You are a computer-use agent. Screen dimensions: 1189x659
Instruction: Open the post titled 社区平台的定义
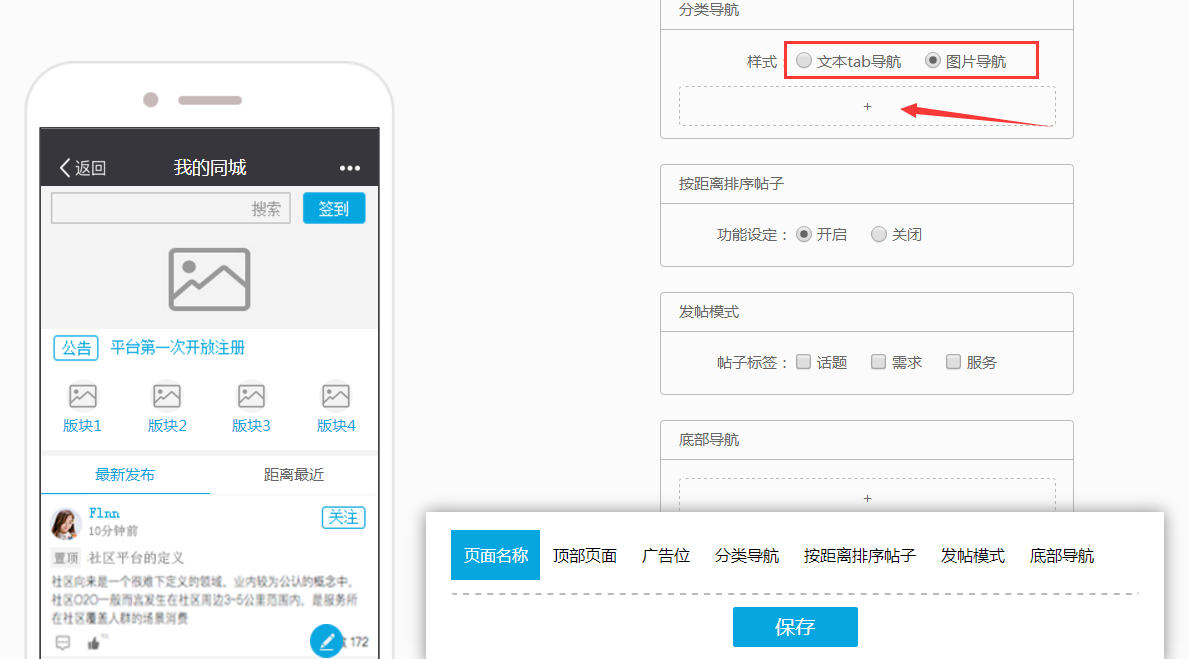136,558
